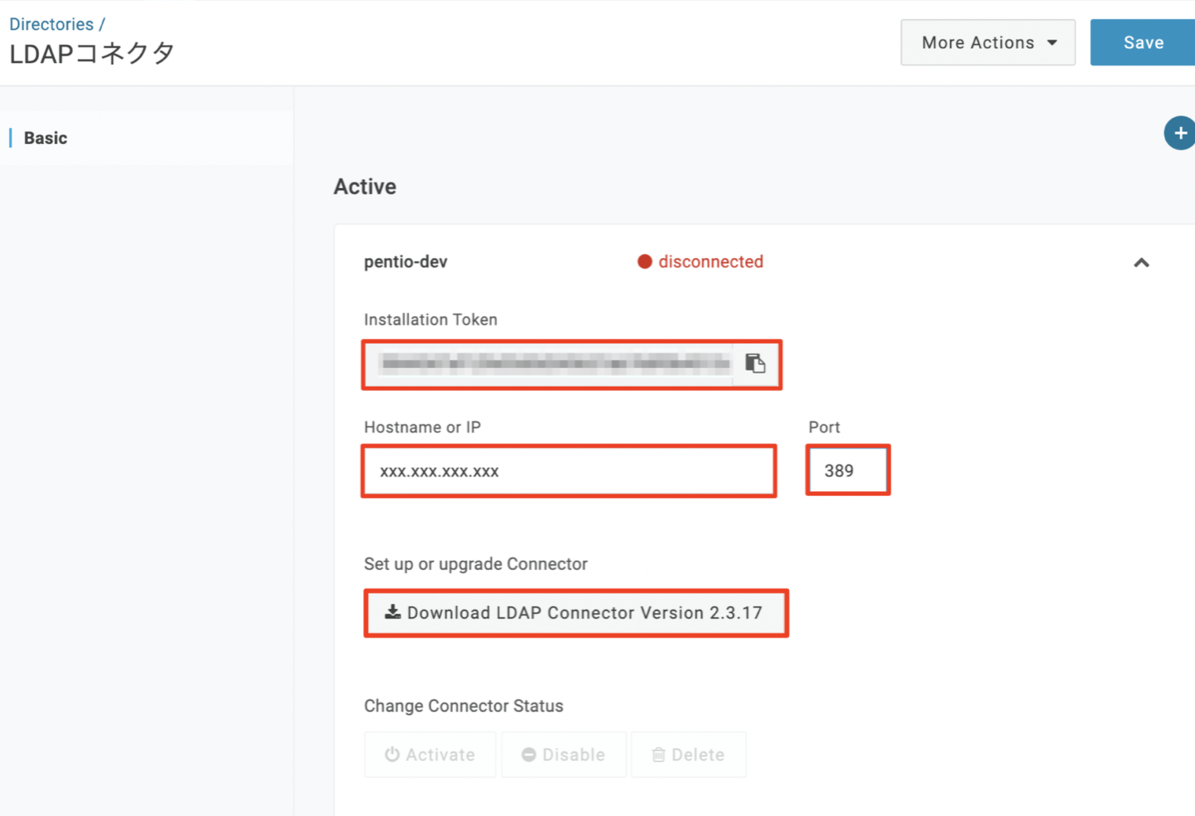This screenshot has width=1195, height=816.
Task: Click the plus icon to add connector
Action: (1180, 133)
